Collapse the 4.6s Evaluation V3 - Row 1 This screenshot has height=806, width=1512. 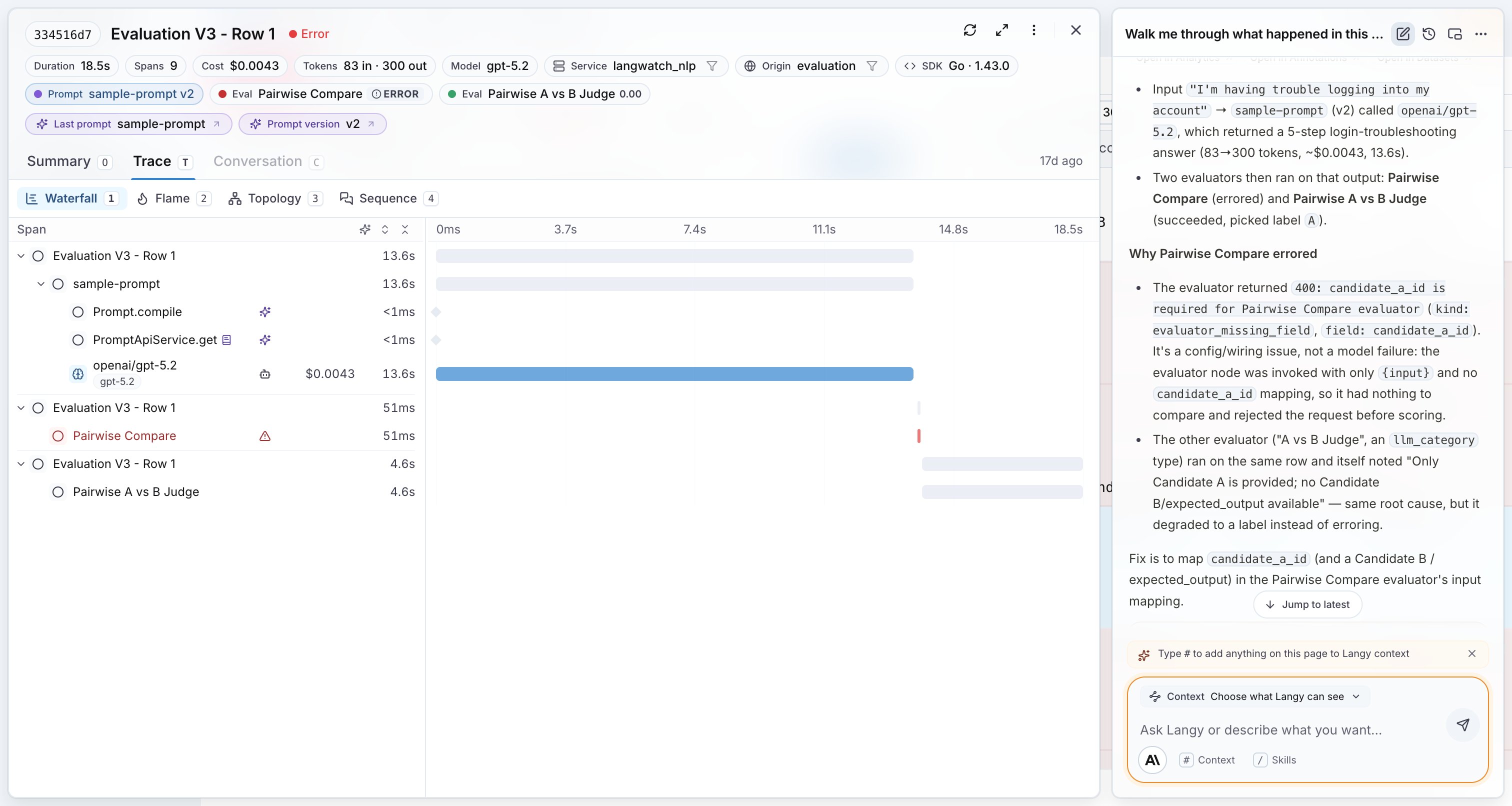[x=21, y=464]
